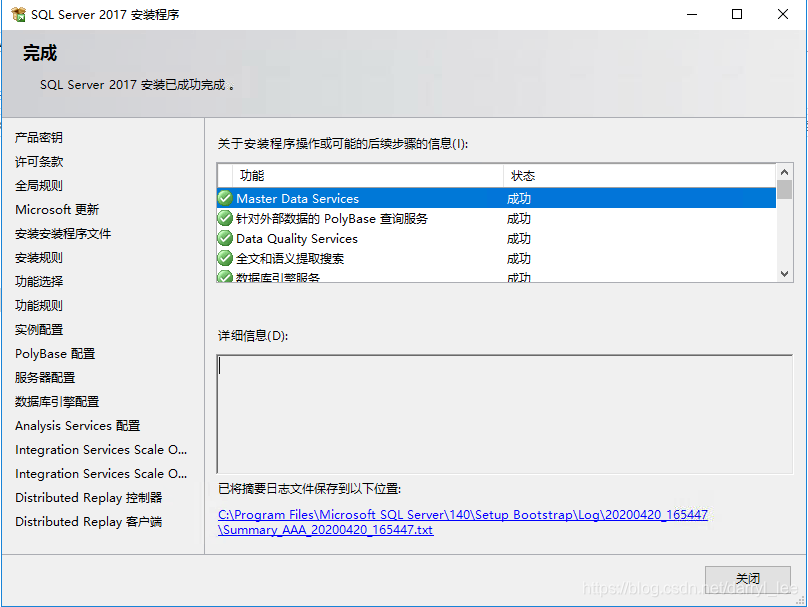Close the setup window with X

[x=783, y=14]
